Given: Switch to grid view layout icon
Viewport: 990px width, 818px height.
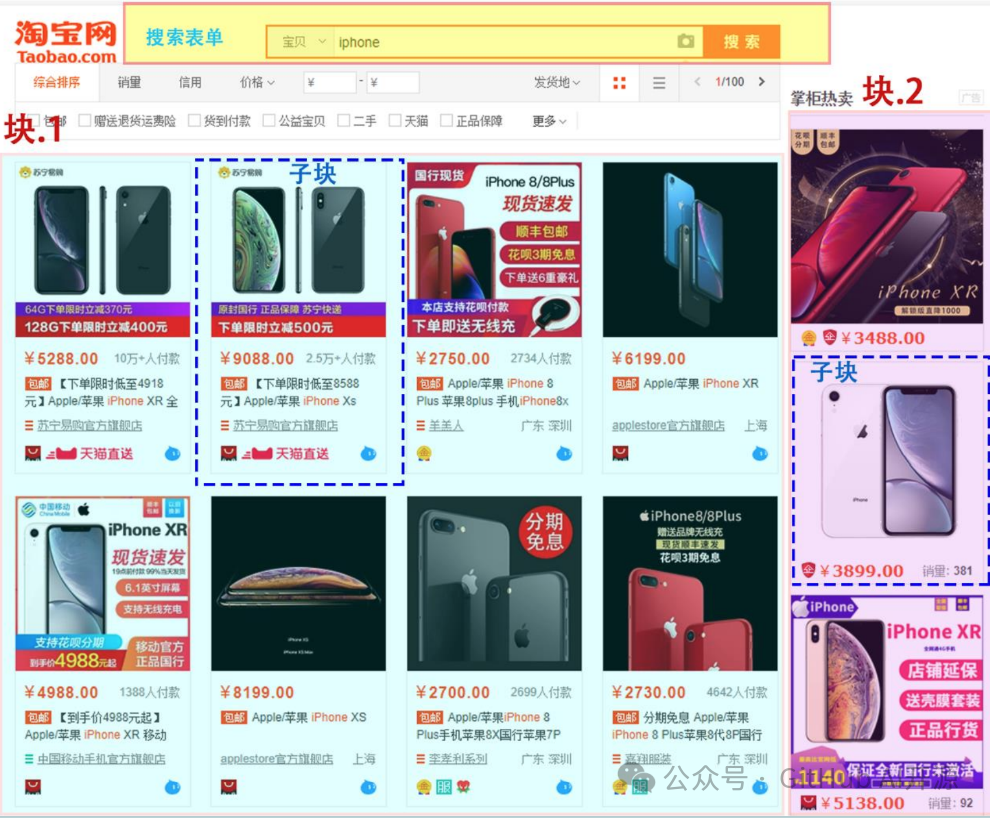Looking at the screenshot, I should click(619, 83).
